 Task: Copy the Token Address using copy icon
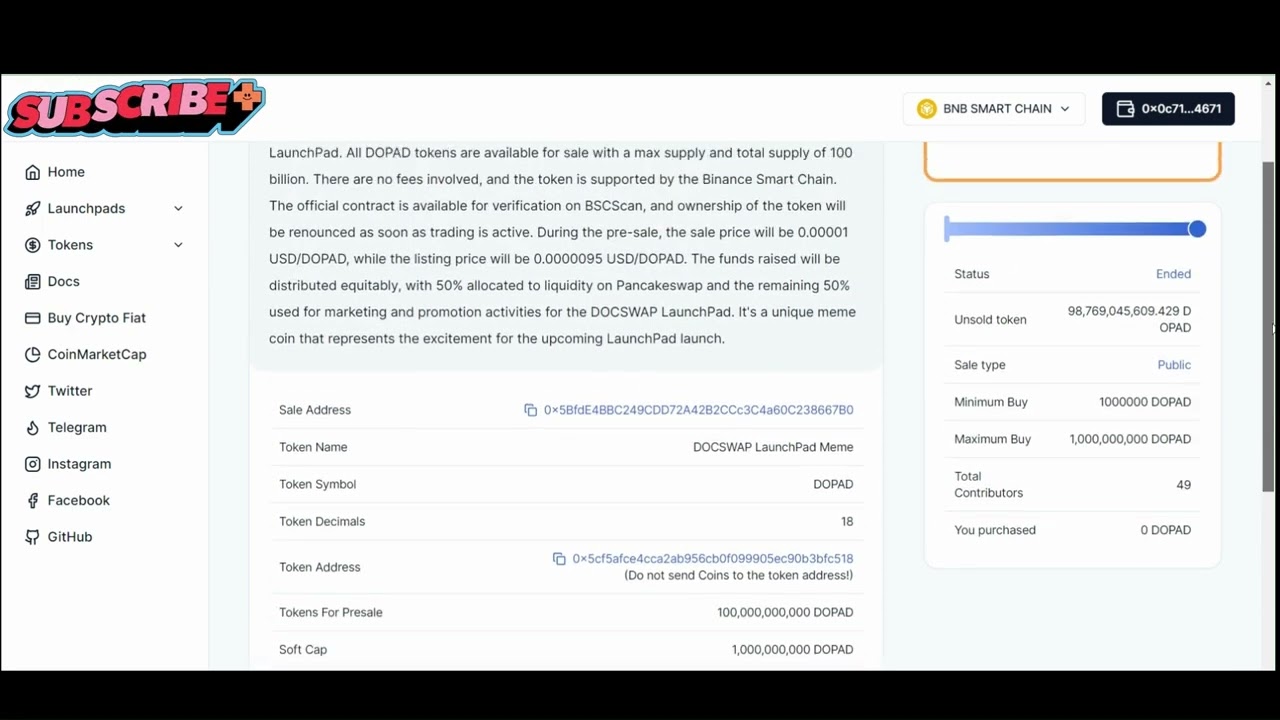[559, 559]
